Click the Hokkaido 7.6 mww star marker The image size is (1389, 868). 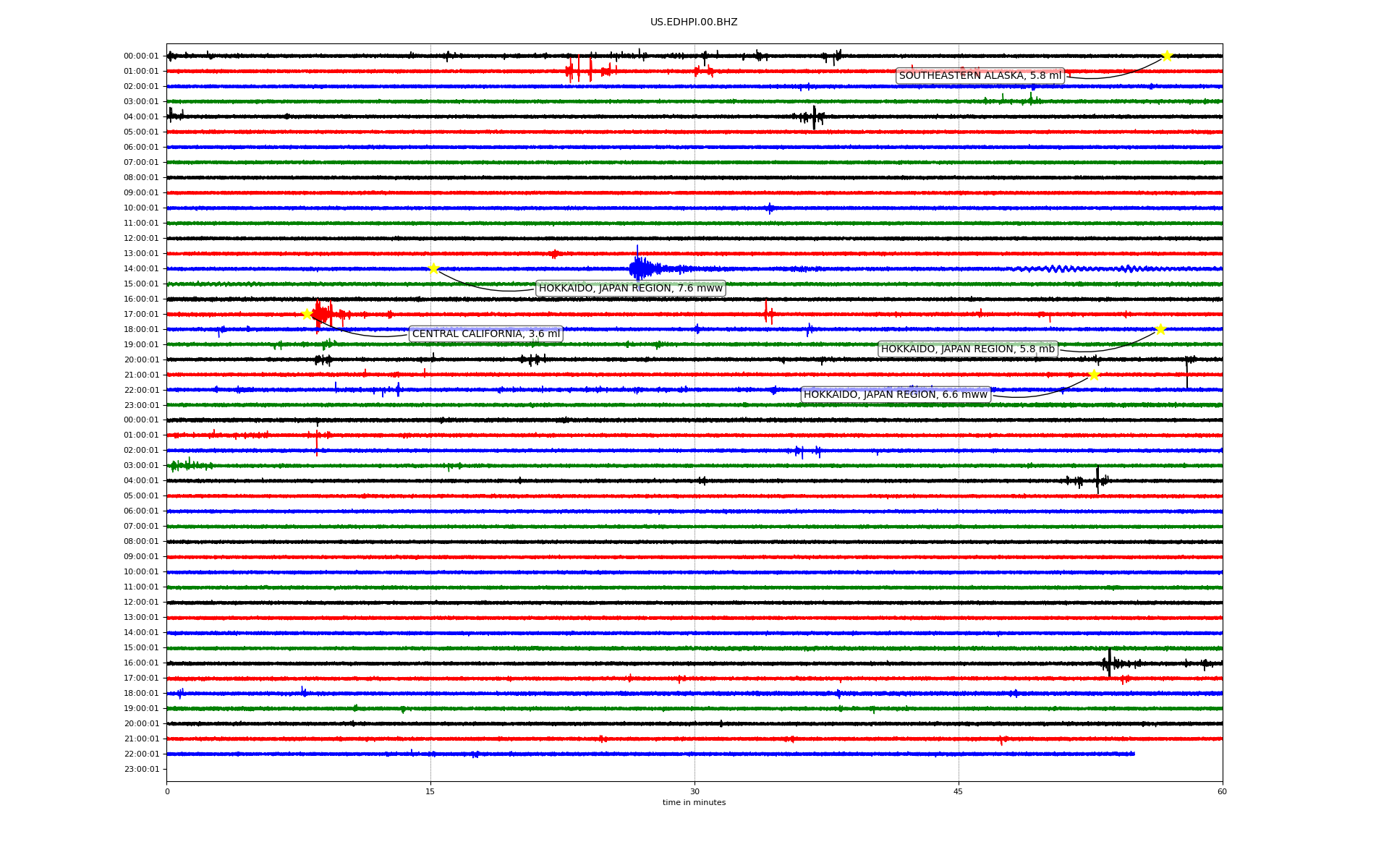[433, 268]
